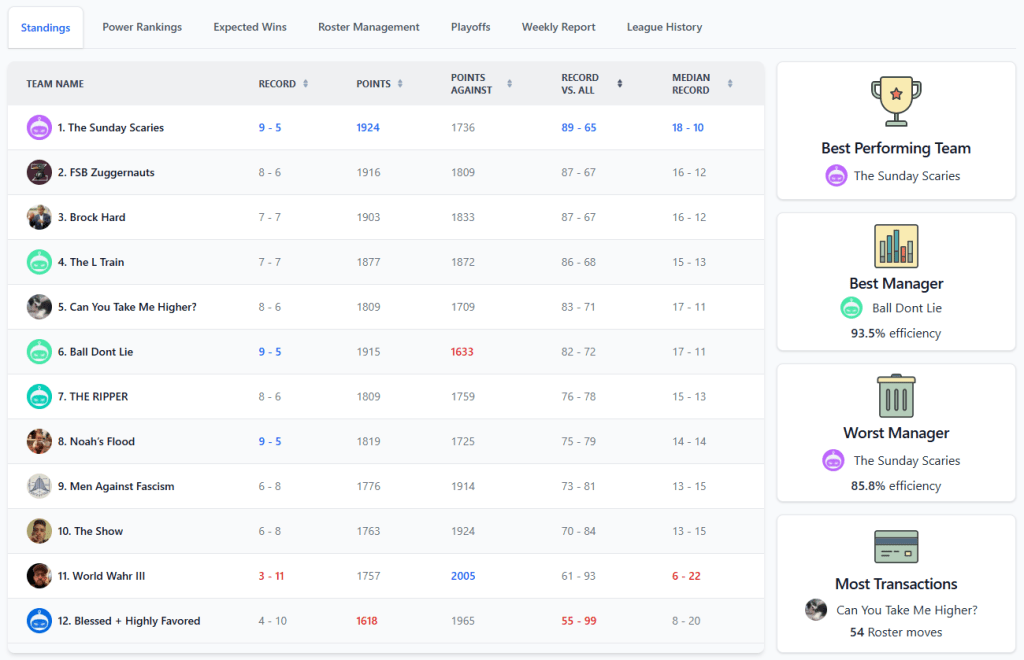
Task: Click The Sunday Scaries avatar in standings row 1
Action: tap(39, 127)
